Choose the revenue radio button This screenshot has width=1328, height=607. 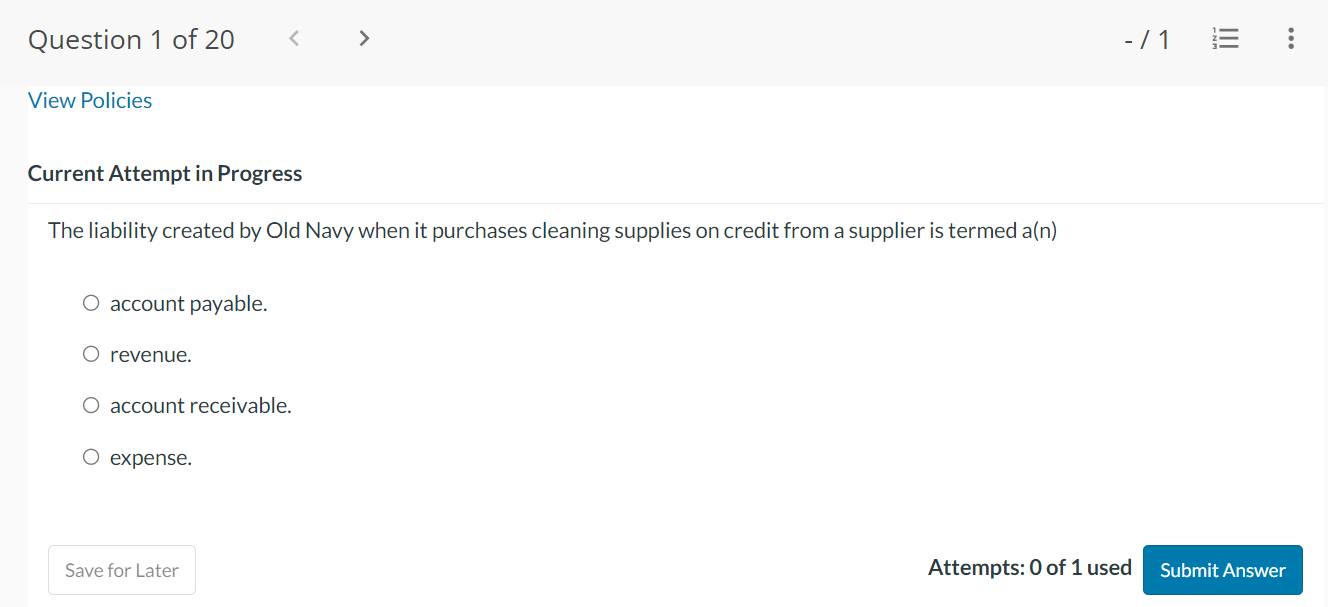[90, 353]
